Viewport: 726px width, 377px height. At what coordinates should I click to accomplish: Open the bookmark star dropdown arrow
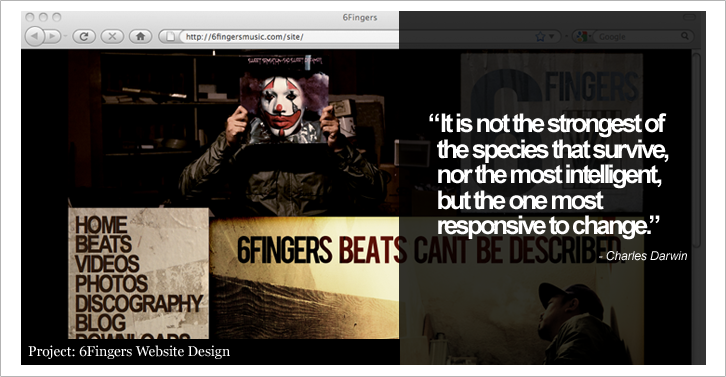coord(551,37)
